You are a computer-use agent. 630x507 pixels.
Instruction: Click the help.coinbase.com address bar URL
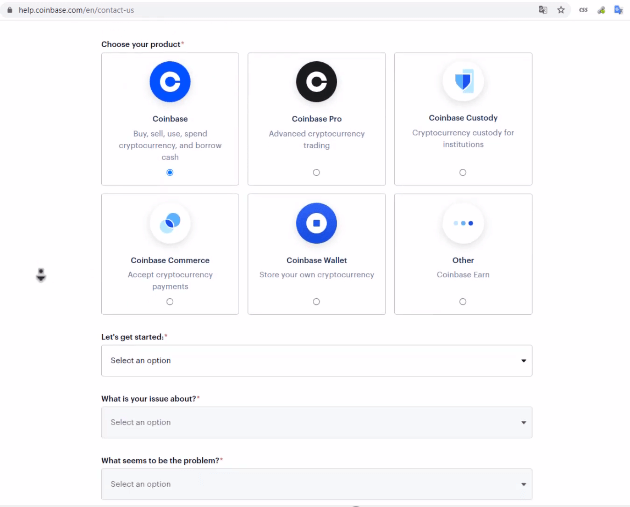tap(76, 10)
